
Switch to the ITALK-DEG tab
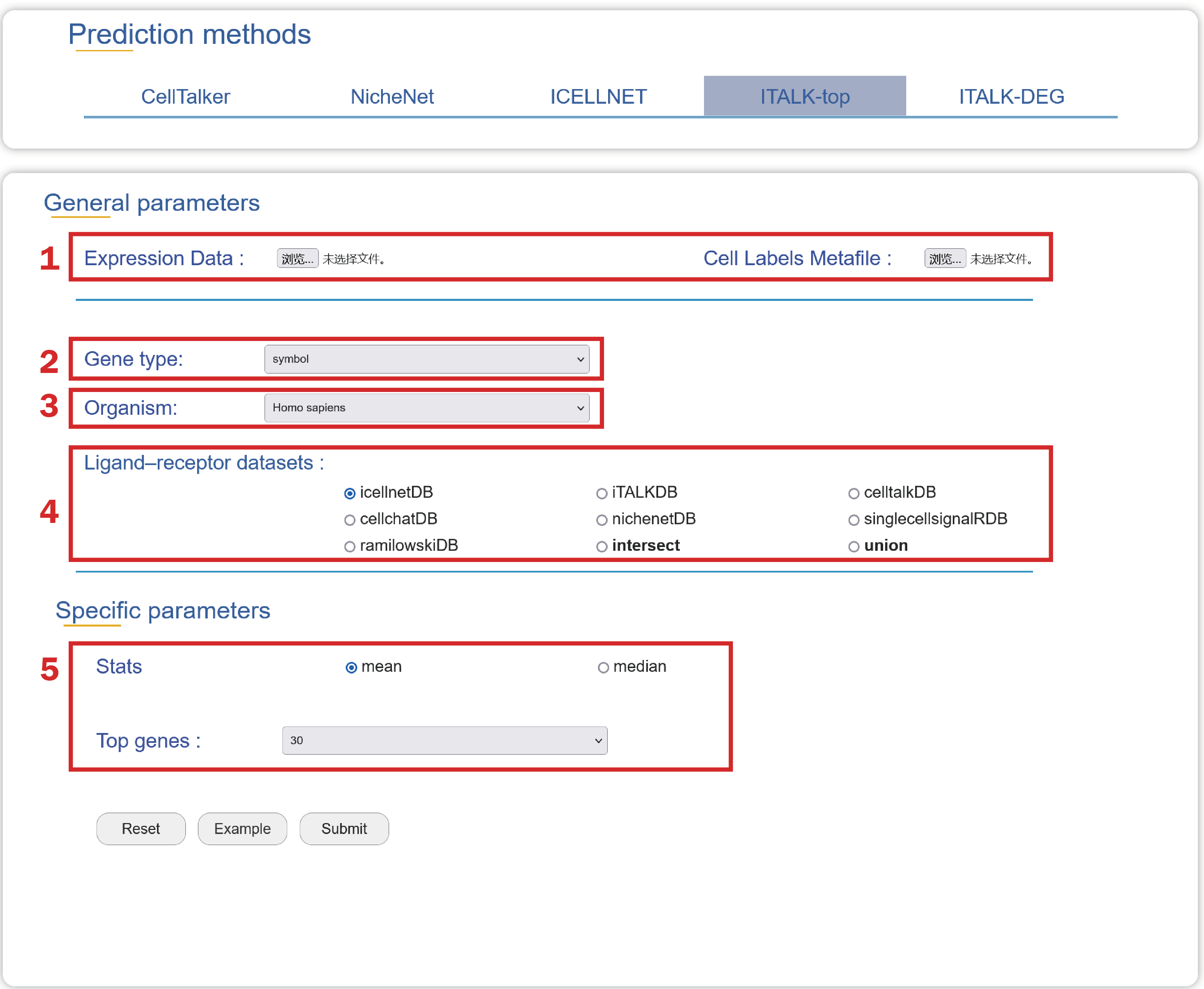coord(1011,96)
